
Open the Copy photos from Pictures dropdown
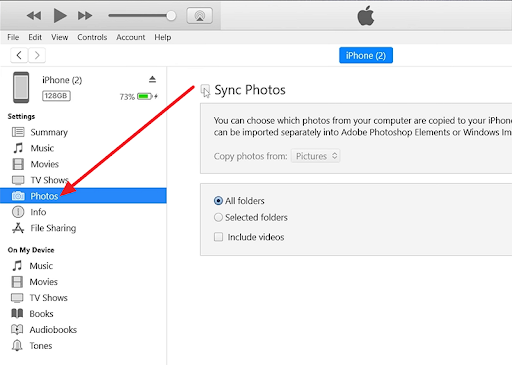tap(315, 156)
